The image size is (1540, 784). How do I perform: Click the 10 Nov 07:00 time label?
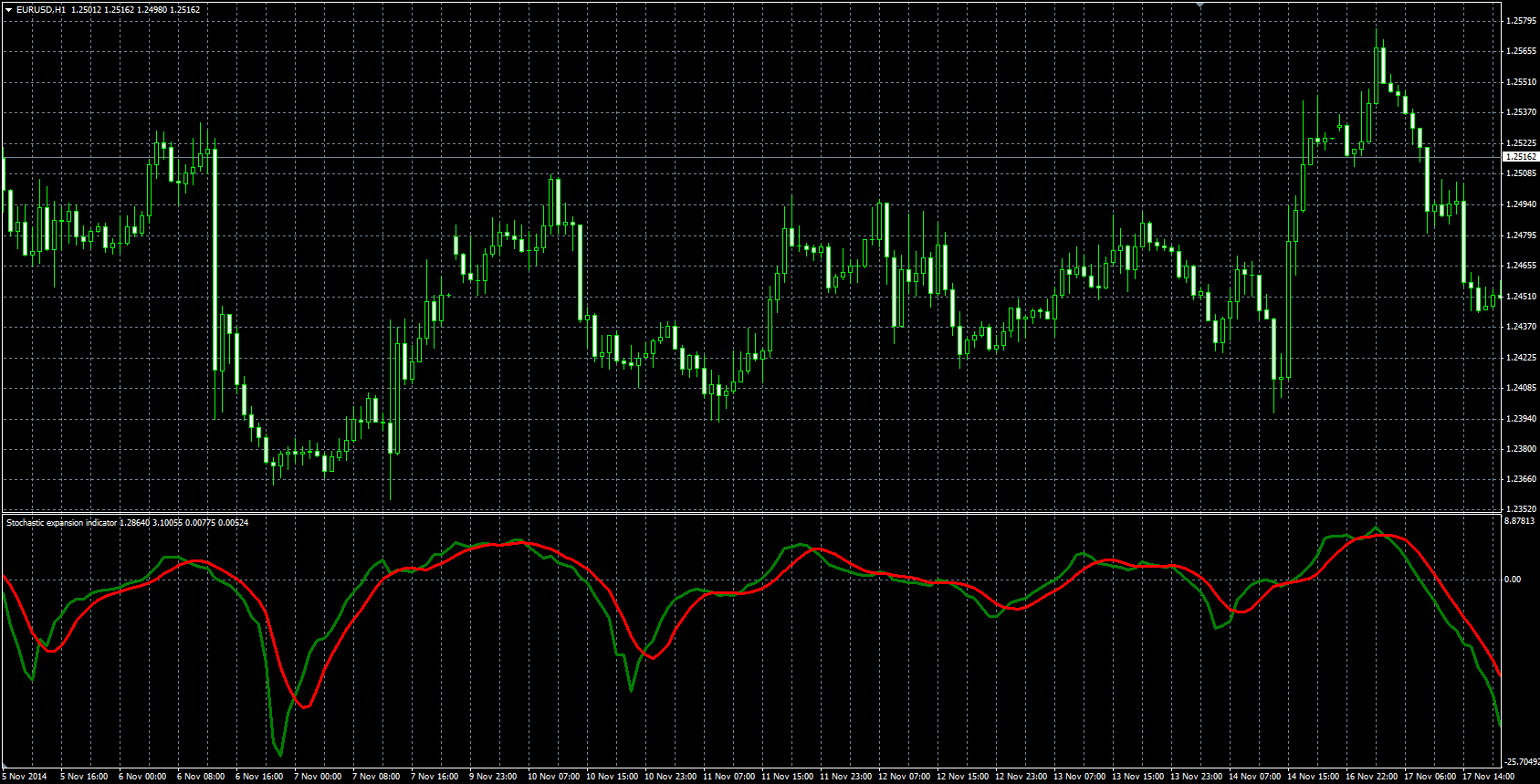(x=553, y=777)
